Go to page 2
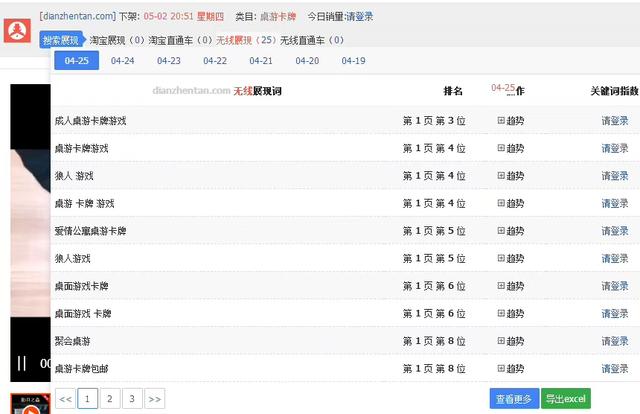640x414 pixels. coord(110,398)
